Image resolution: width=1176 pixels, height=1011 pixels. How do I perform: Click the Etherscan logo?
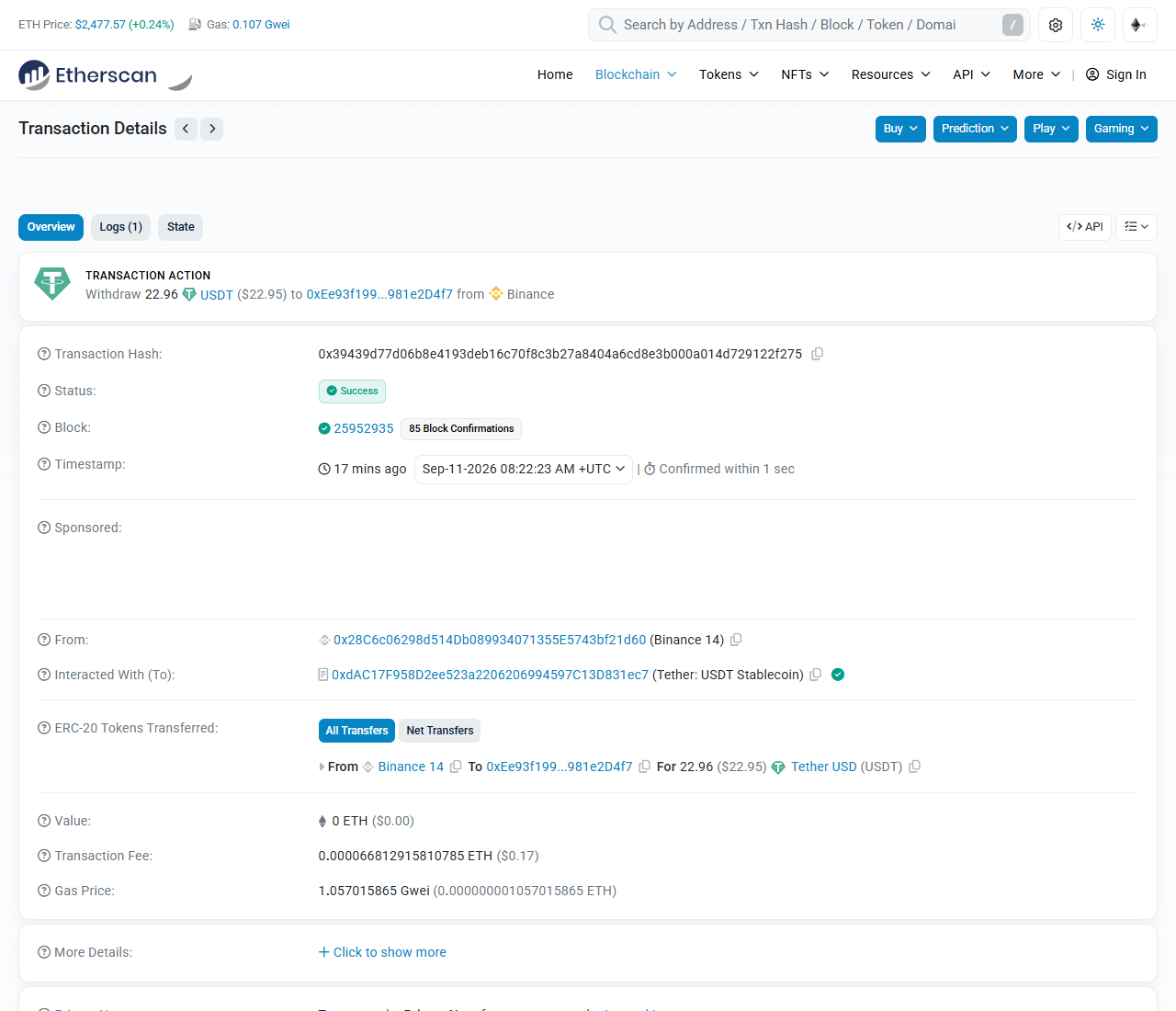[x=88, y=75]
